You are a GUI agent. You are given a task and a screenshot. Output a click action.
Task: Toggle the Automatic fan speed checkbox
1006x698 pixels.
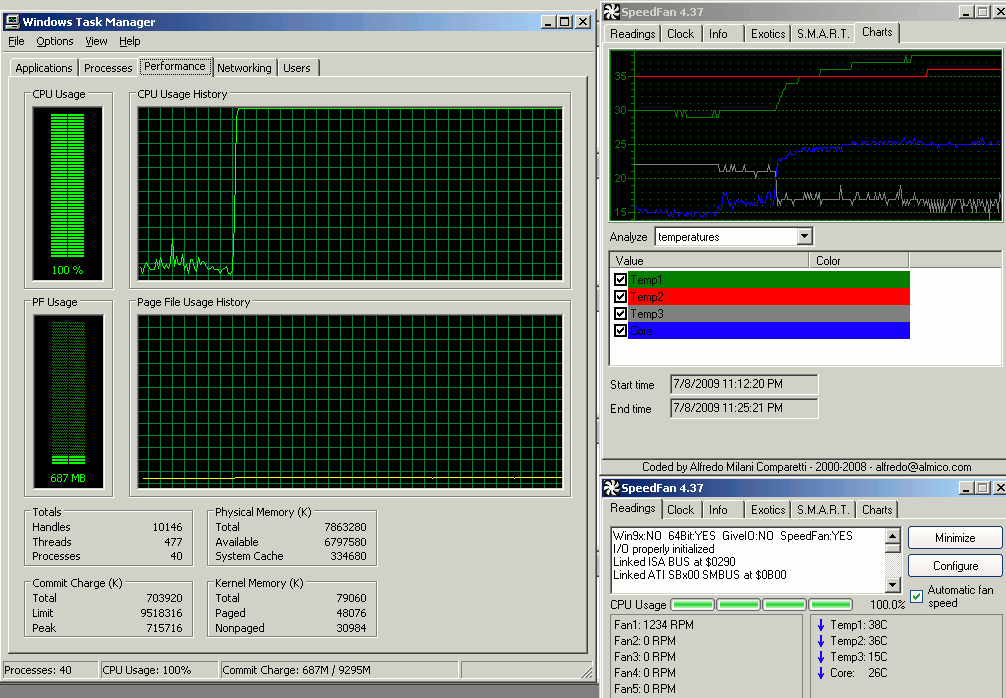(x=917, y=596)
